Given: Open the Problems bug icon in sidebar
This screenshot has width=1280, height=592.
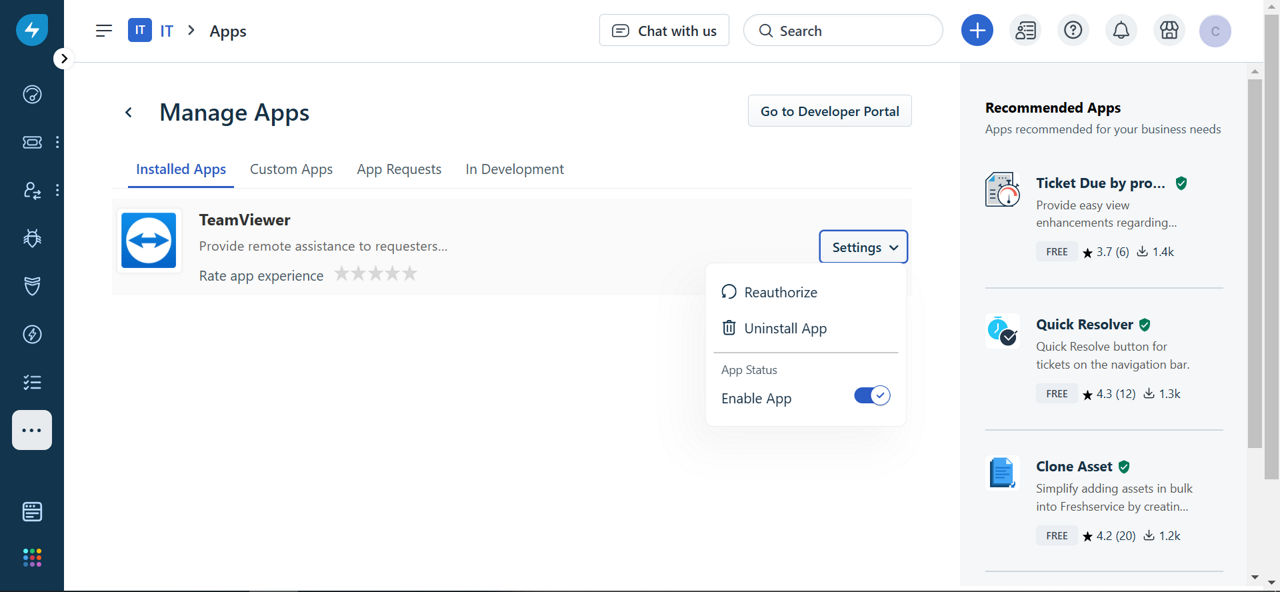Looking at the screenshot, I should pyautogui.click(x=32, y=238).
